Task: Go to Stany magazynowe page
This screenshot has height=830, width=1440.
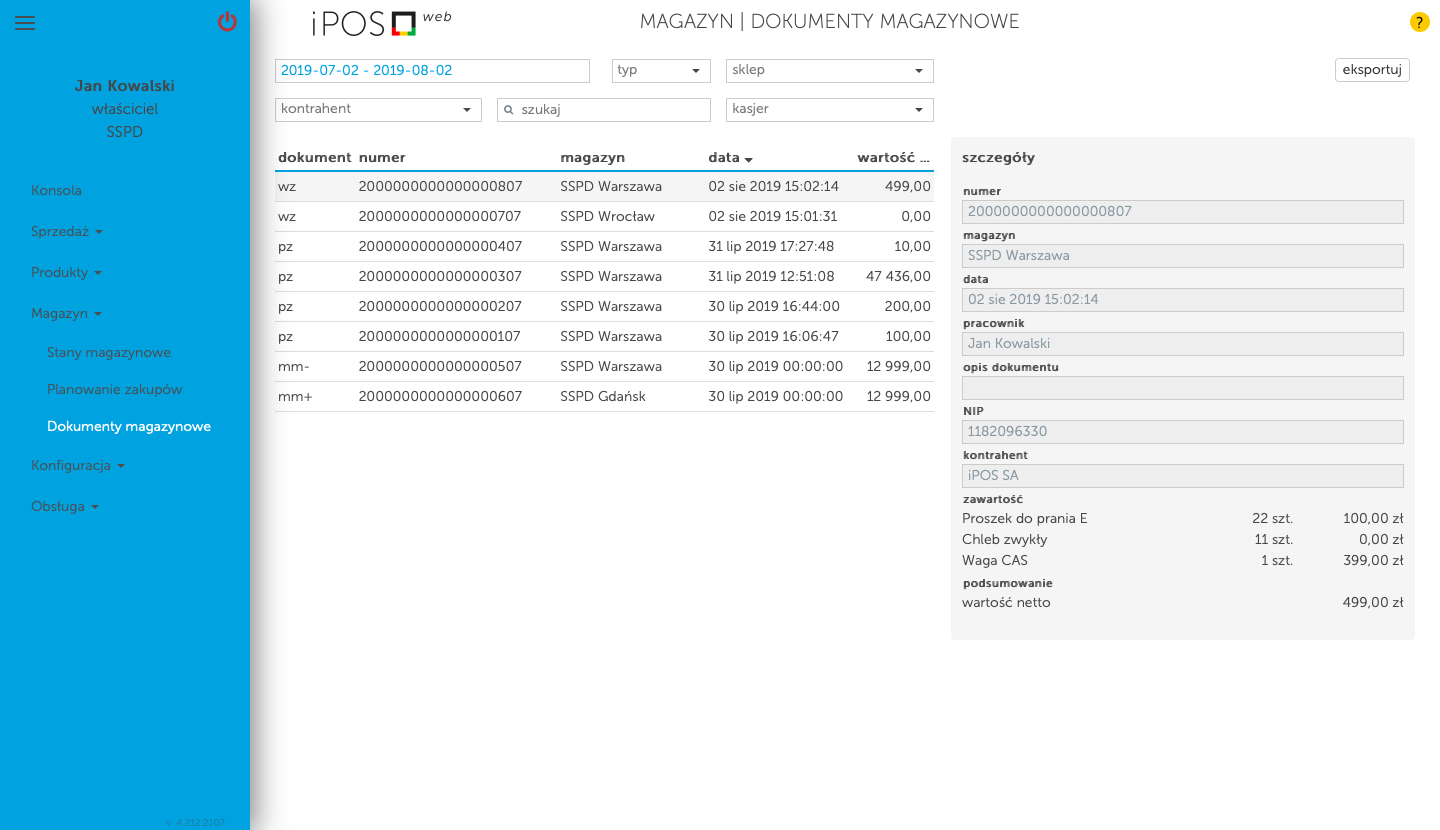Action: pyautogui.click(x=109, y=352)
